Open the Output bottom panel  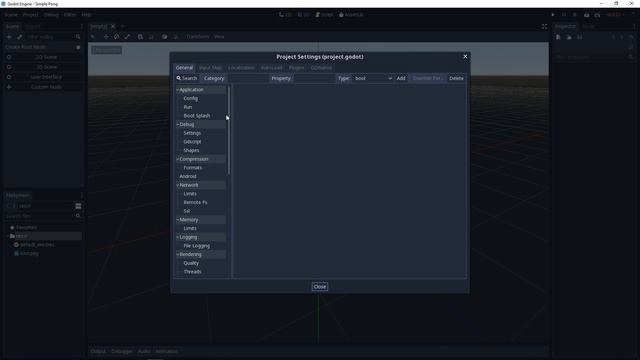(x=98, y=351)
